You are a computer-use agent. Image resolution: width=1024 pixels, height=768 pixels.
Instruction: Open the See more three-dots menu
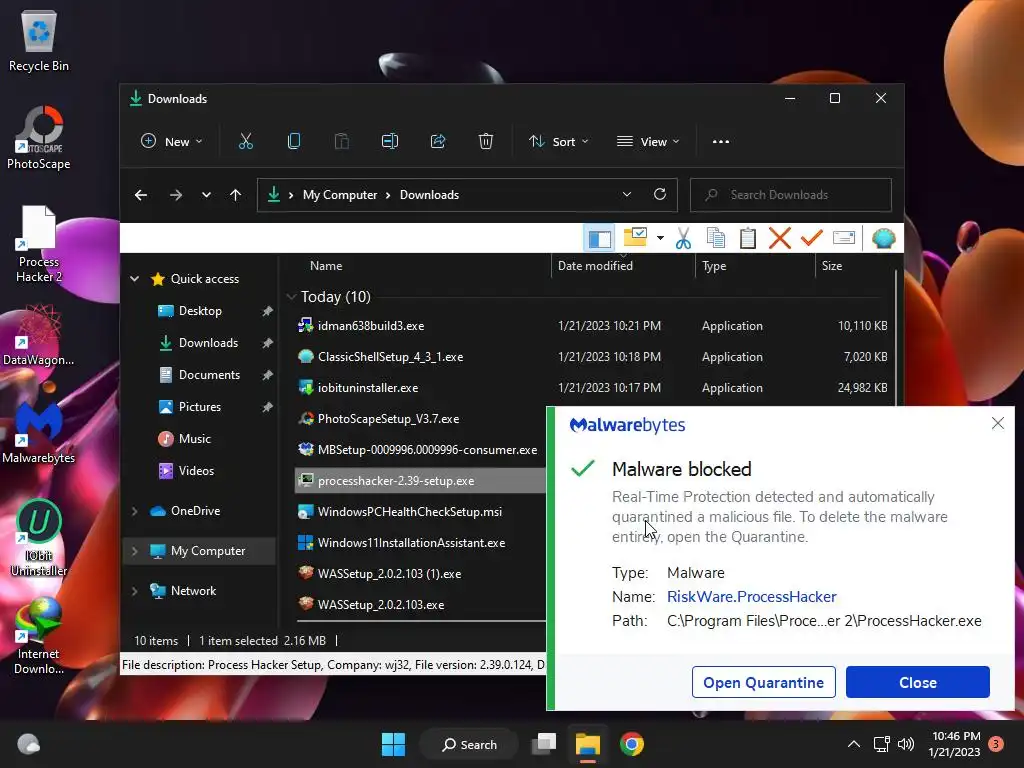click(x=721, y=142)
